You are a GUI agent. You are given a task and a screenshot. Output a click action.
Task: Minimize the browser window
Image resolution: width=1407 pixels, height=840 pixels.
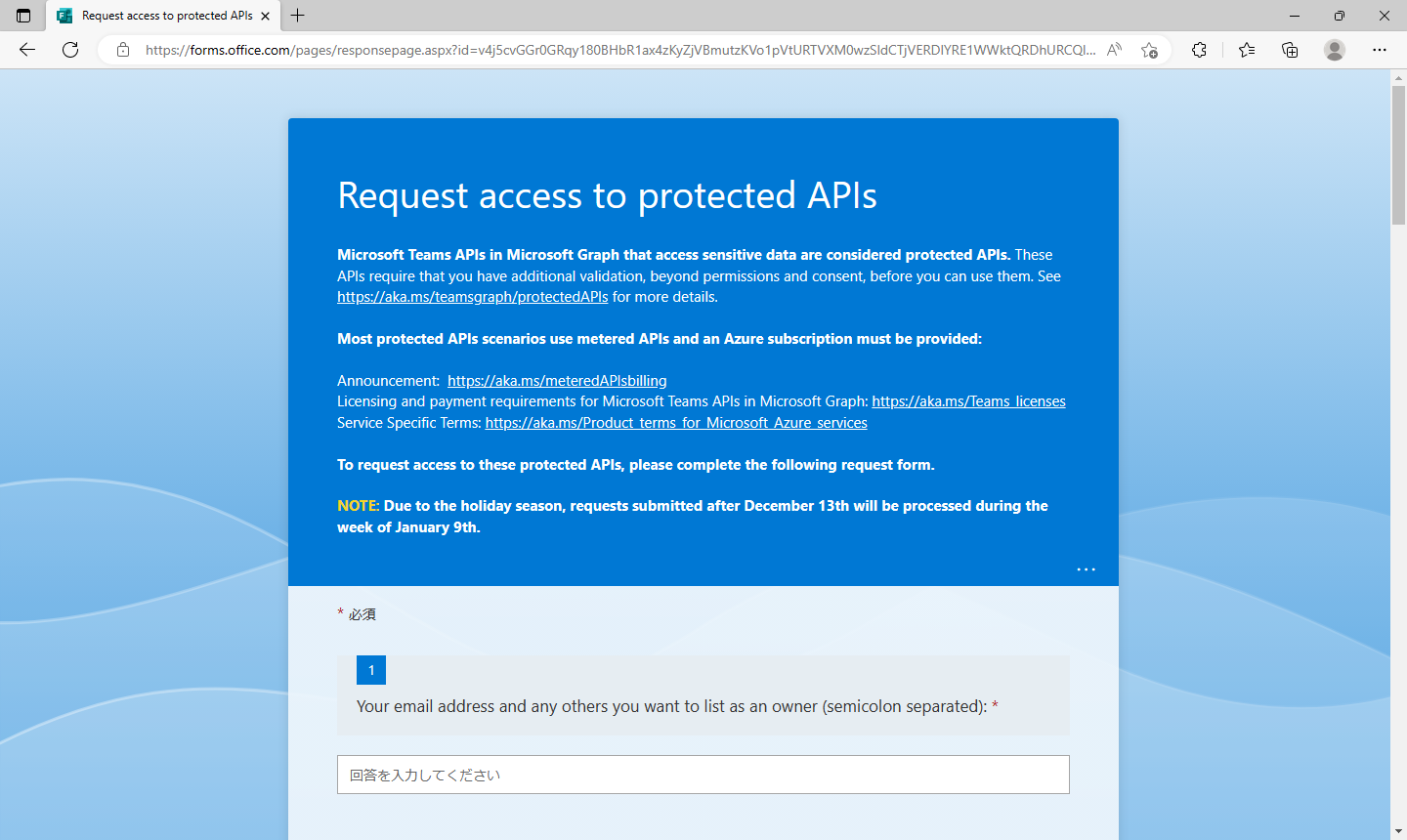1295,16
